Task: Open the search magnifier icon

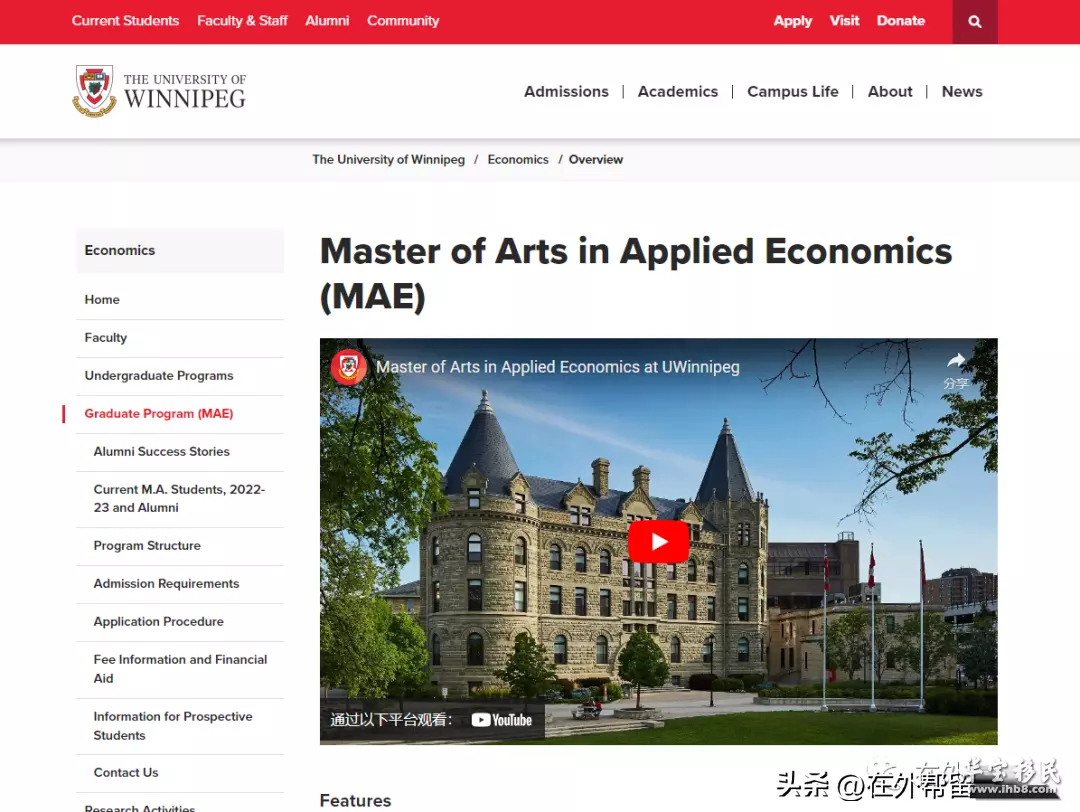Action: coord(975,21)
